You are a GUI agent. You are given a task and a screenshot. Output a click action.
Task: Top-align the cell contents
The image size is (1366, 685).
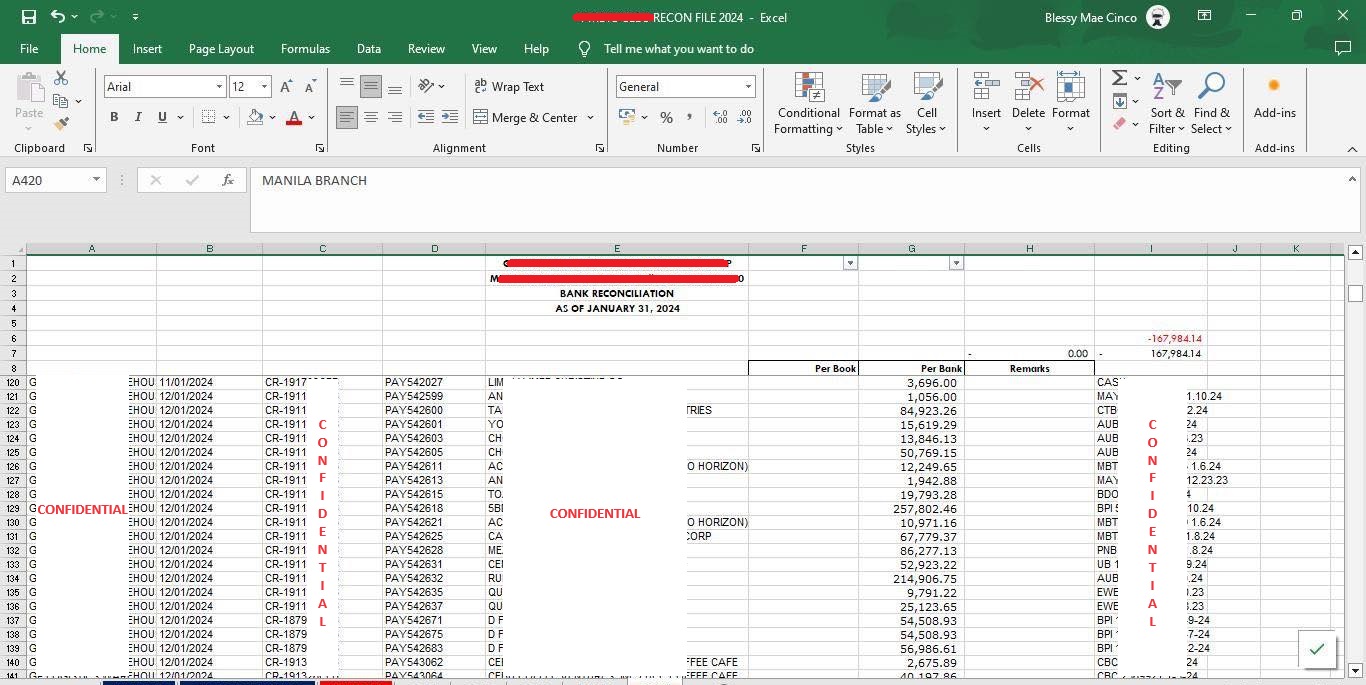347,86
